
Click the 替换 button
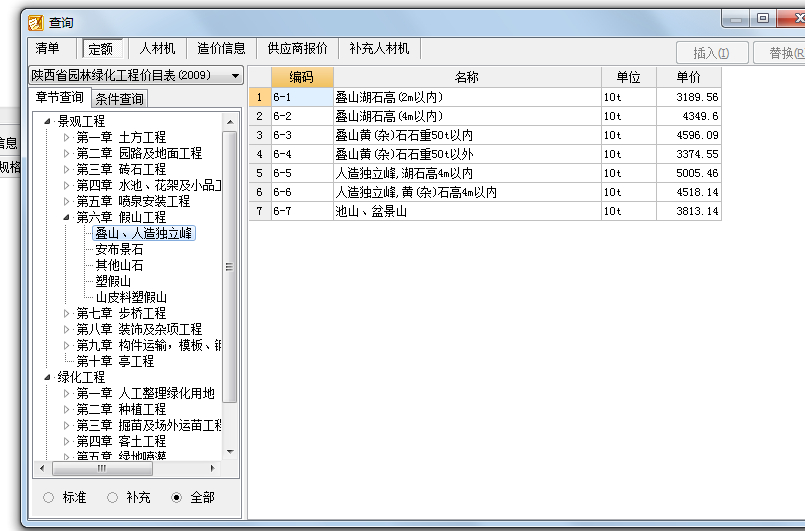pos(780,53)
